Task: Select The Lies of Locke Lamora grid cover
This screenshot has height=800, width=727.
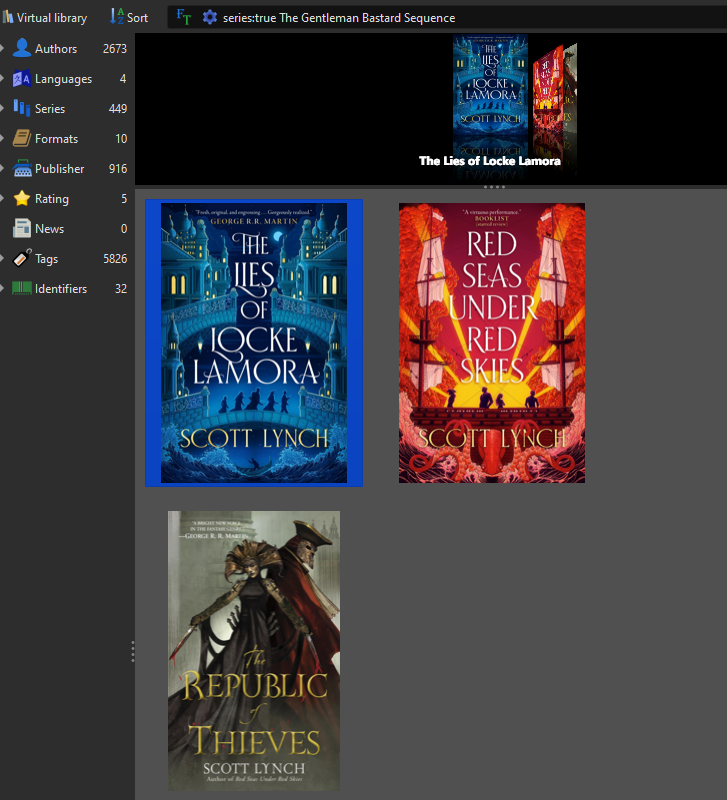Action: coord(254,343)
